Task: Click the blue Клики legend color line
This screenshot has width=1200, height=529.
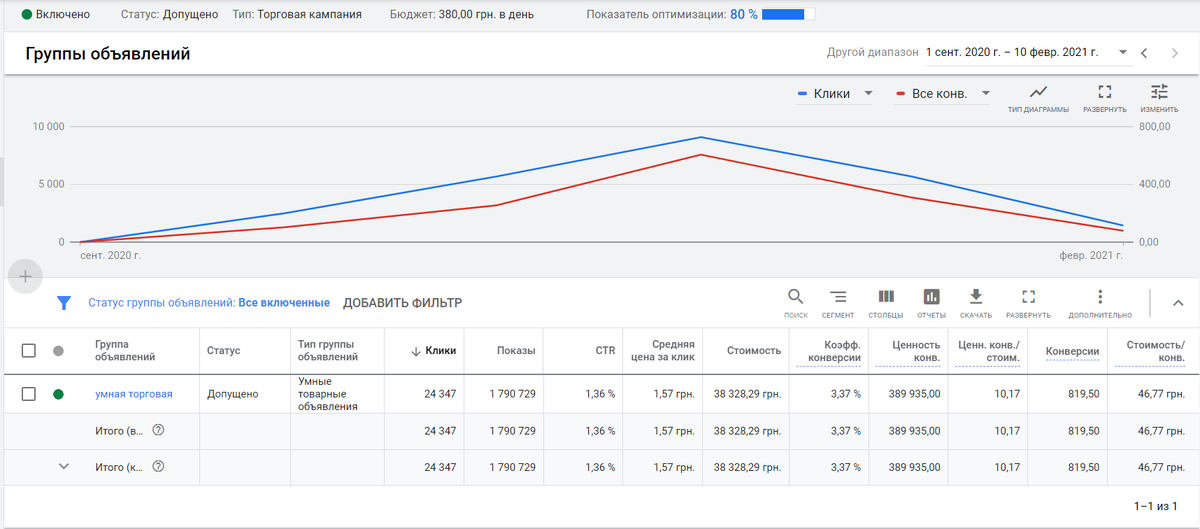Action: tap(803, 94)
